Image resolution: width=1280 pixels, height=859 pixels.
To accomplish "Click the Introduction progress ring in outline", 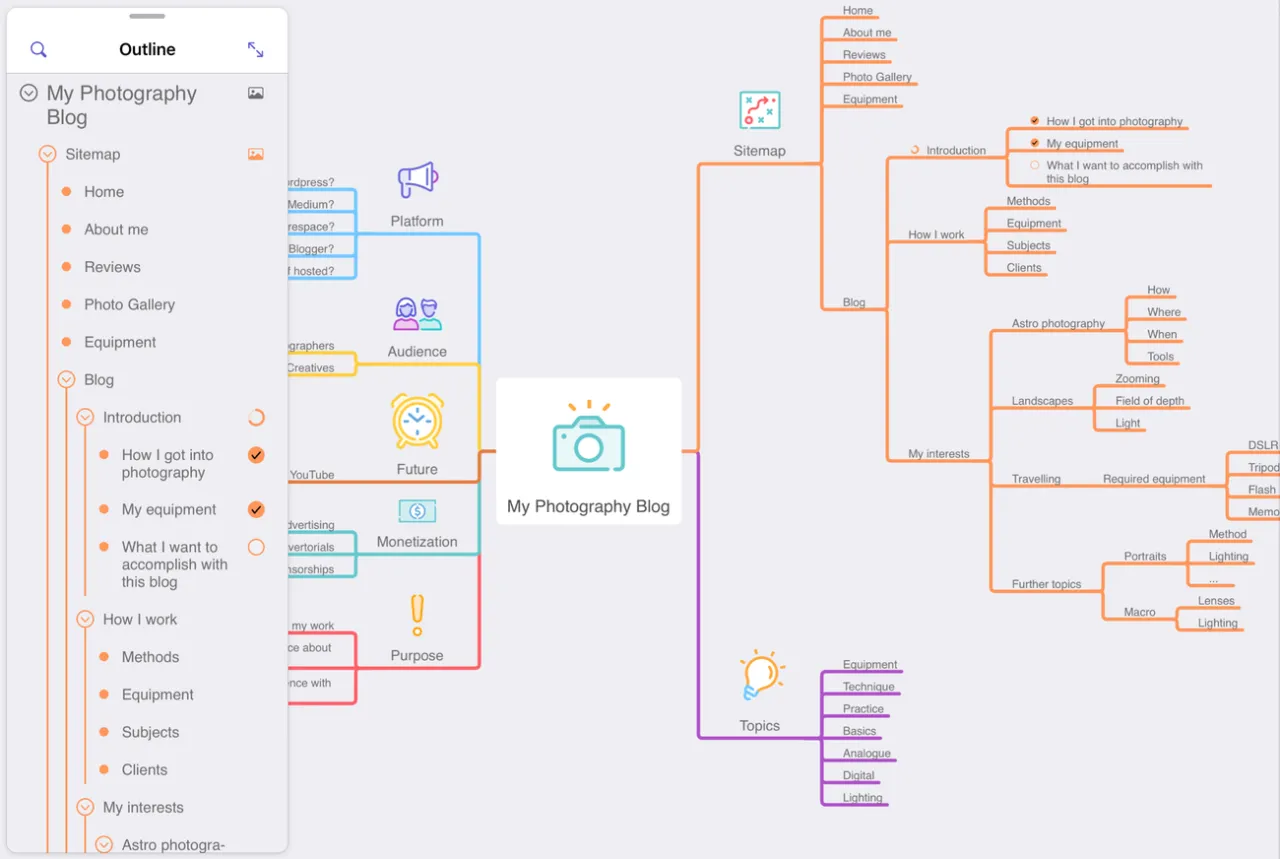I will [x=256, y=418].
